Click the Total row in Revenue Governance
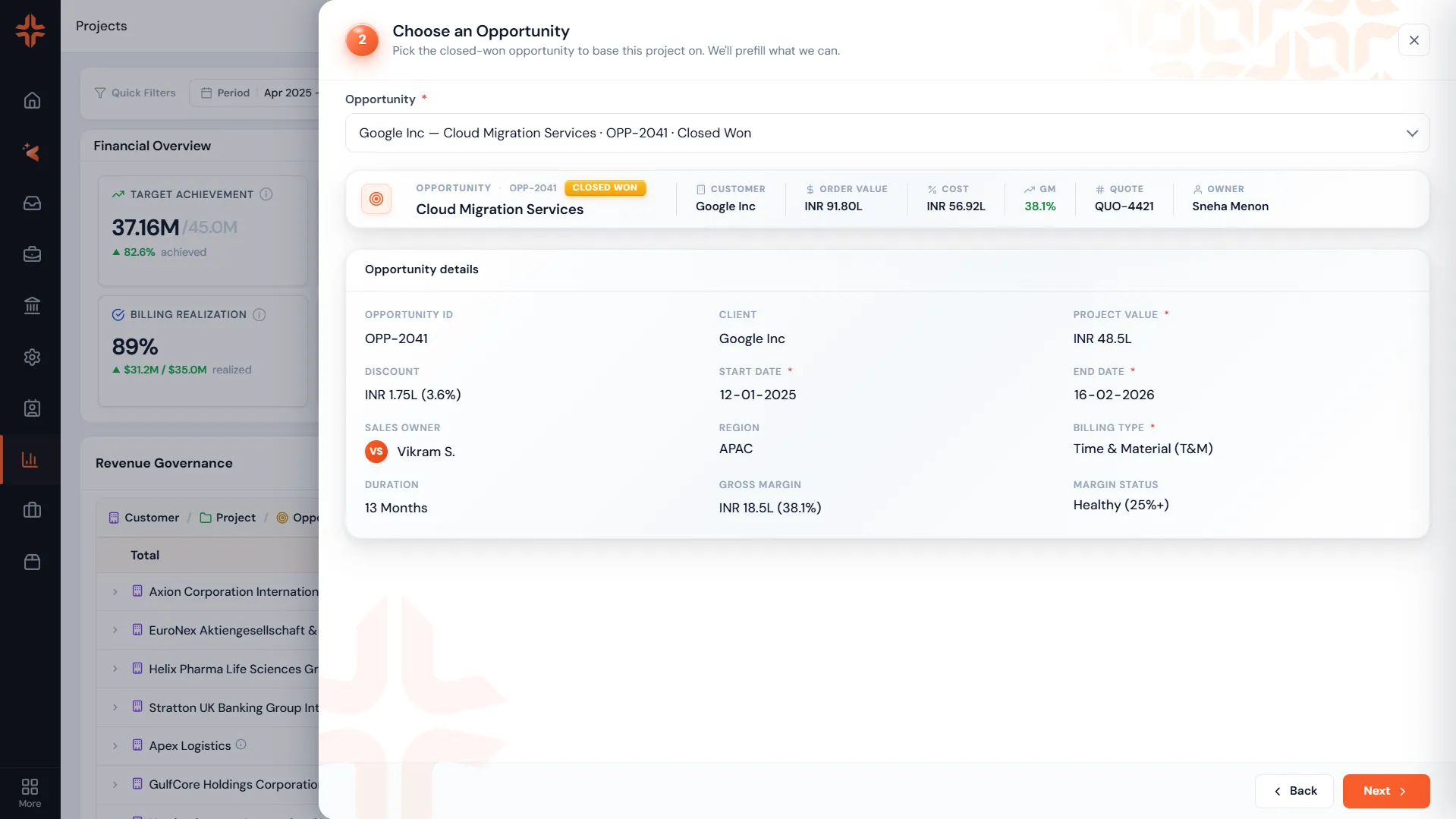The image size is (1456, 819). [207, 555]
